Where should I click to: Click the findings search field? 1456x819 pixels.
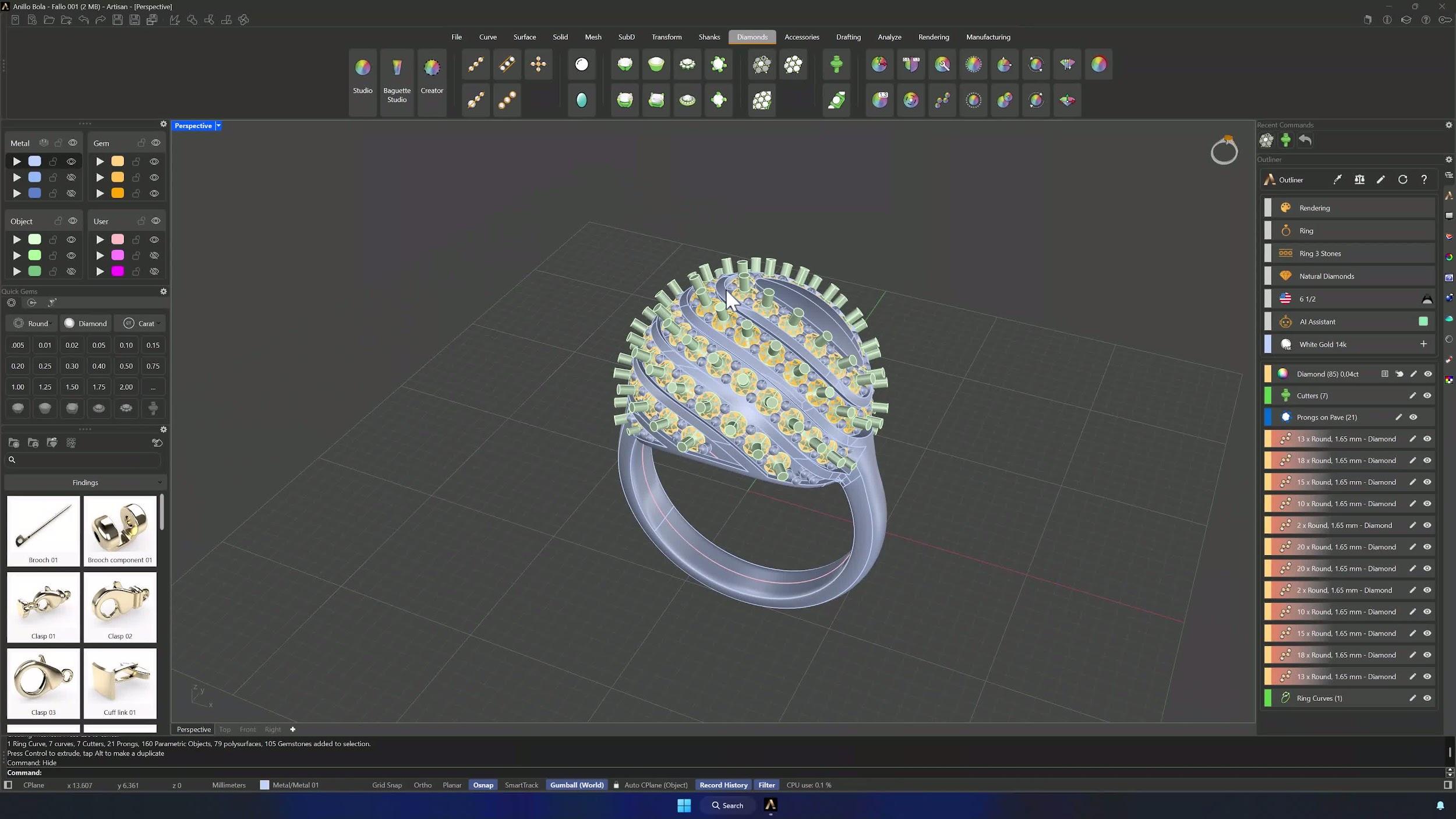[84, 460]
